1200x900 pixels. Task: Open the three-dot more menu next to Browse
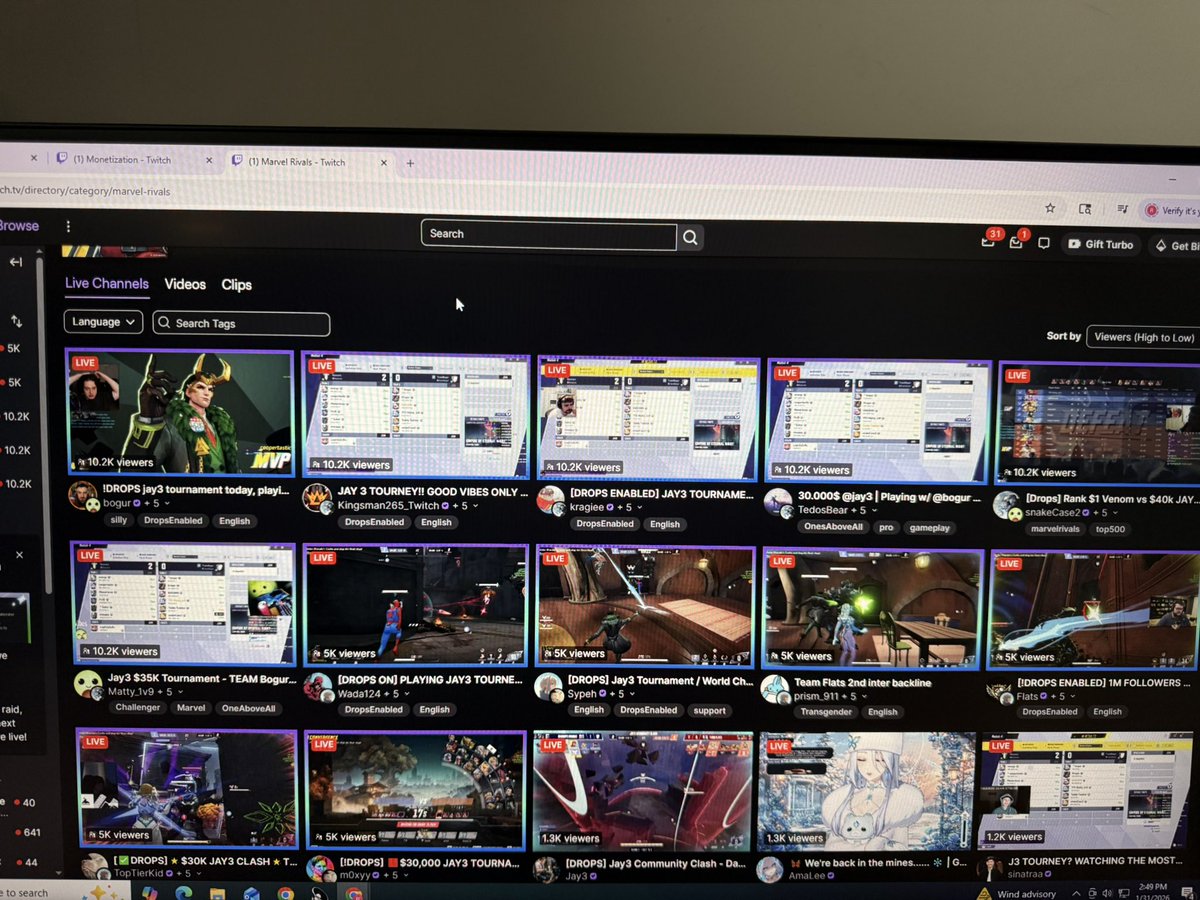[x=68, y=227]
